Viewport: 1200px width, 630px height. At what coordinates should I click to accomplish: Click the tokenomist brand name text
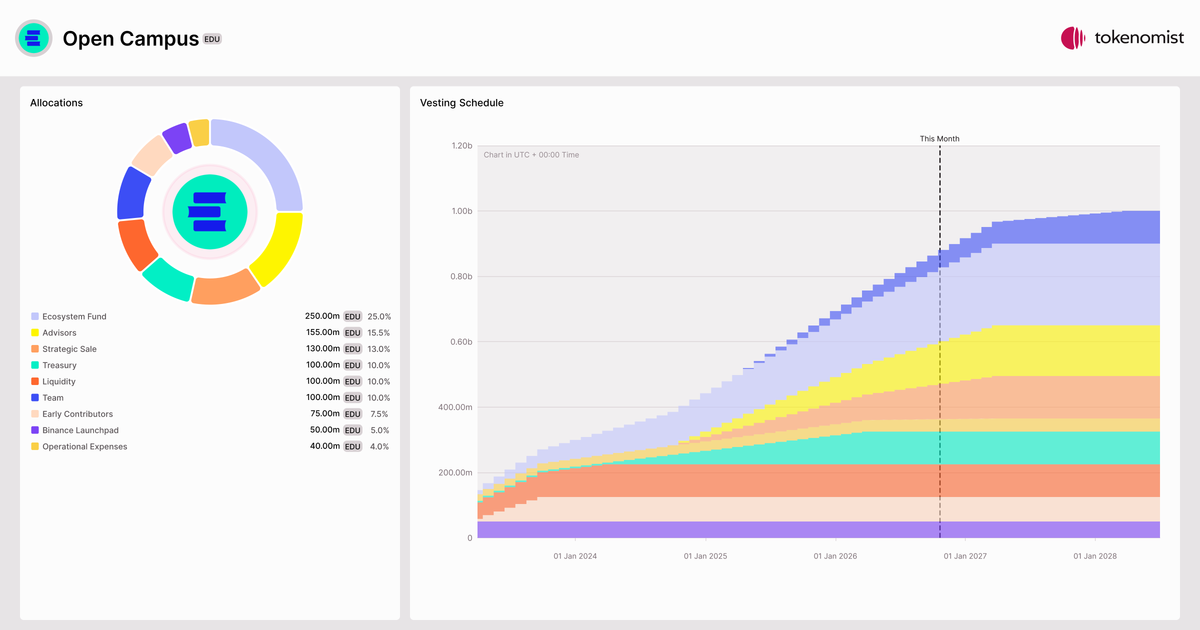coord(1139,38)
